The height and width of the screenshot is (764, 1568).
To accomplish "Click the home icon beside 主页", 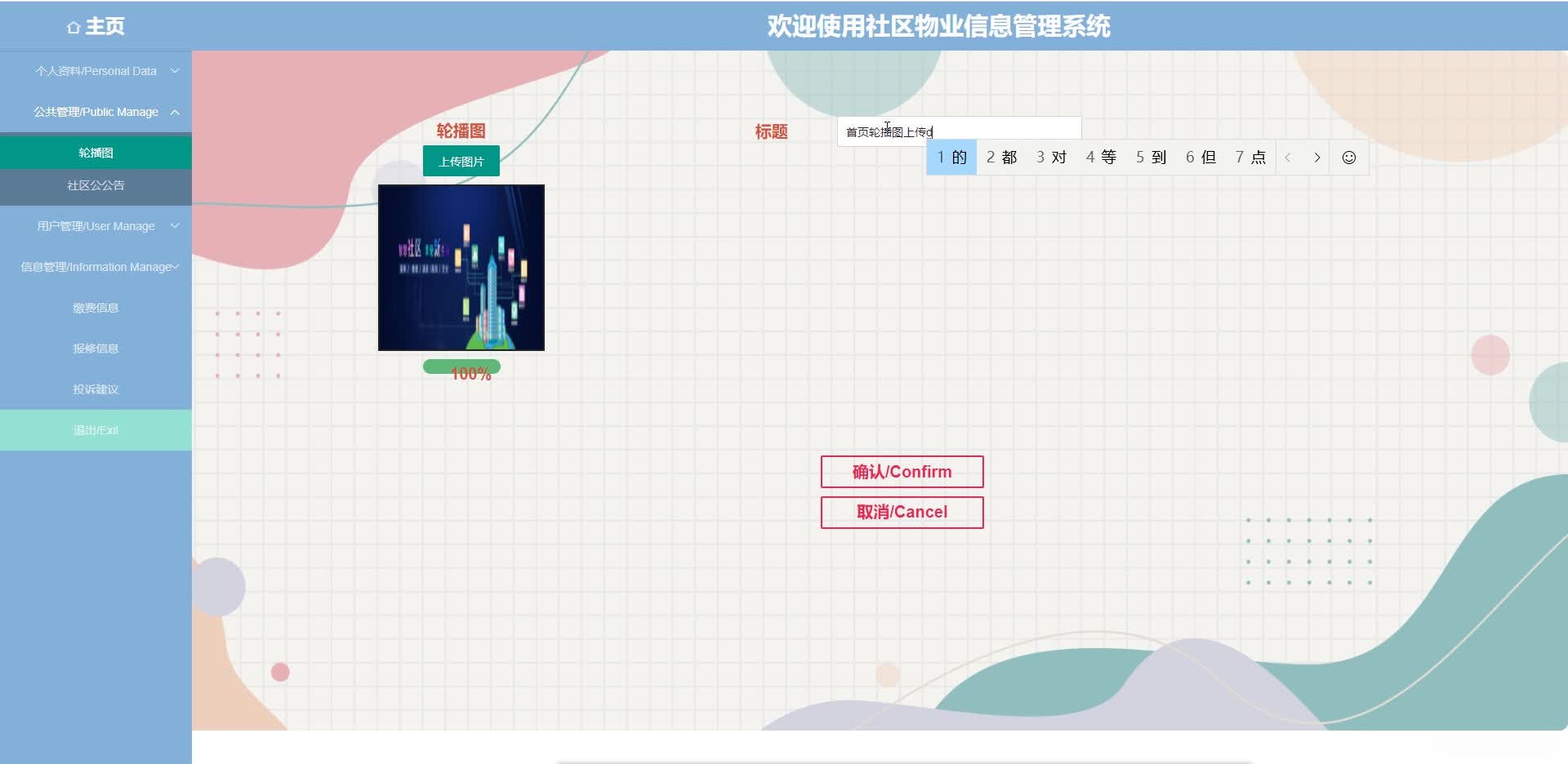I will tap(73, 26).
